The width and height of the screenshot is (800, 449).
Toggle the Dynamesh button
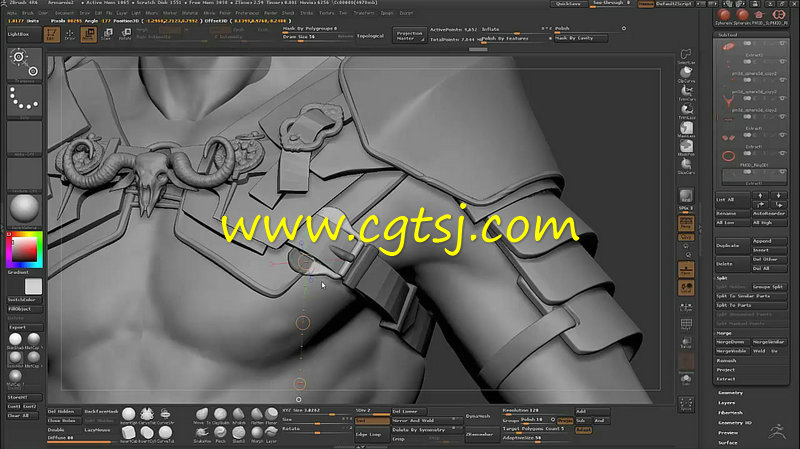pyautogui.click(x=478, y=416)
